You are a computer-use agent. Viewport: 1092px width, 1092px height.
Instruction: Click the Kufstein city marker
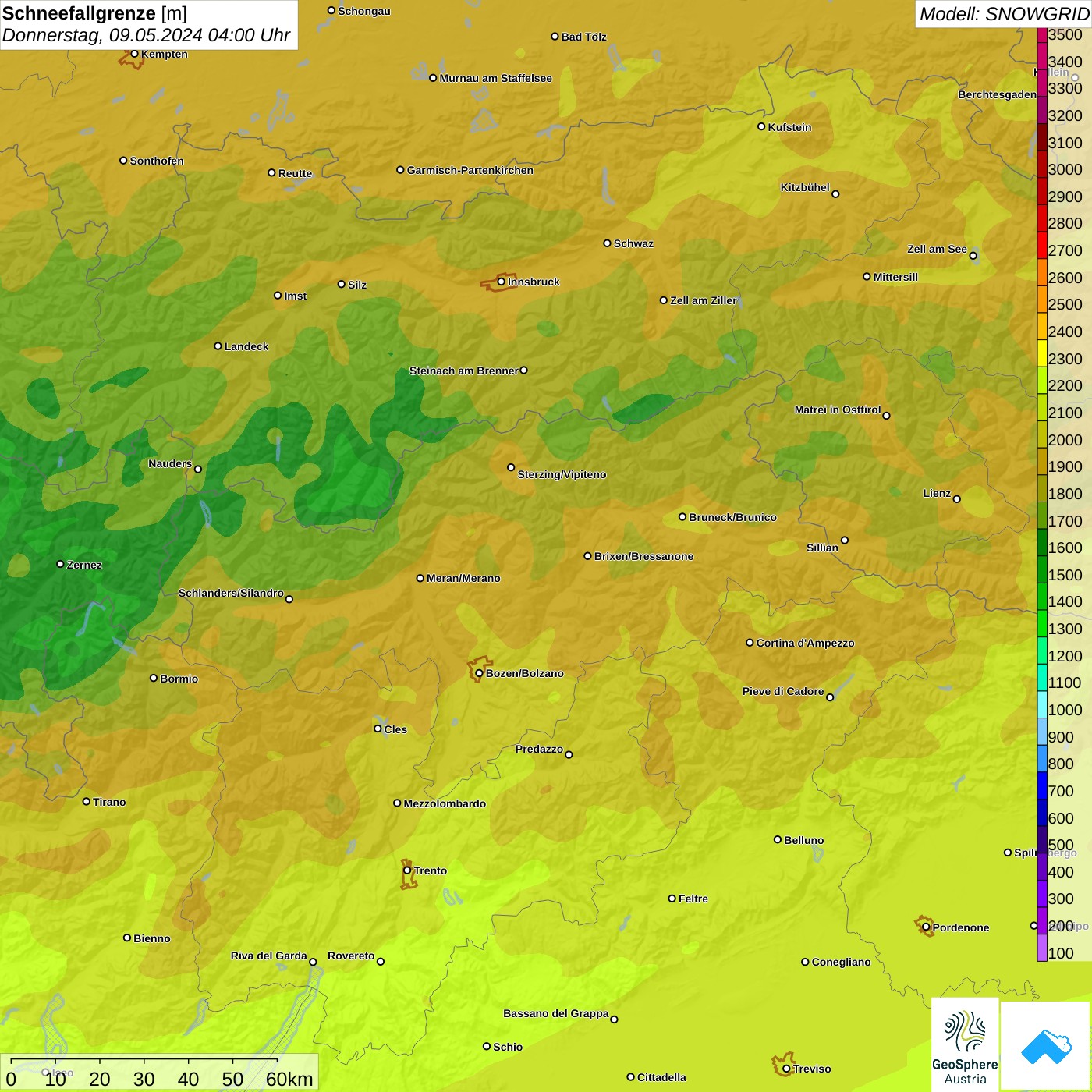click(x=761, y=126)
